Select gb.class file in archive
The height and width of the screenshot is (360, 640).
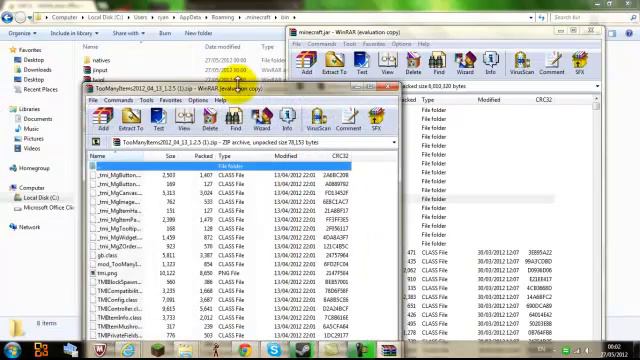(107, 255)
